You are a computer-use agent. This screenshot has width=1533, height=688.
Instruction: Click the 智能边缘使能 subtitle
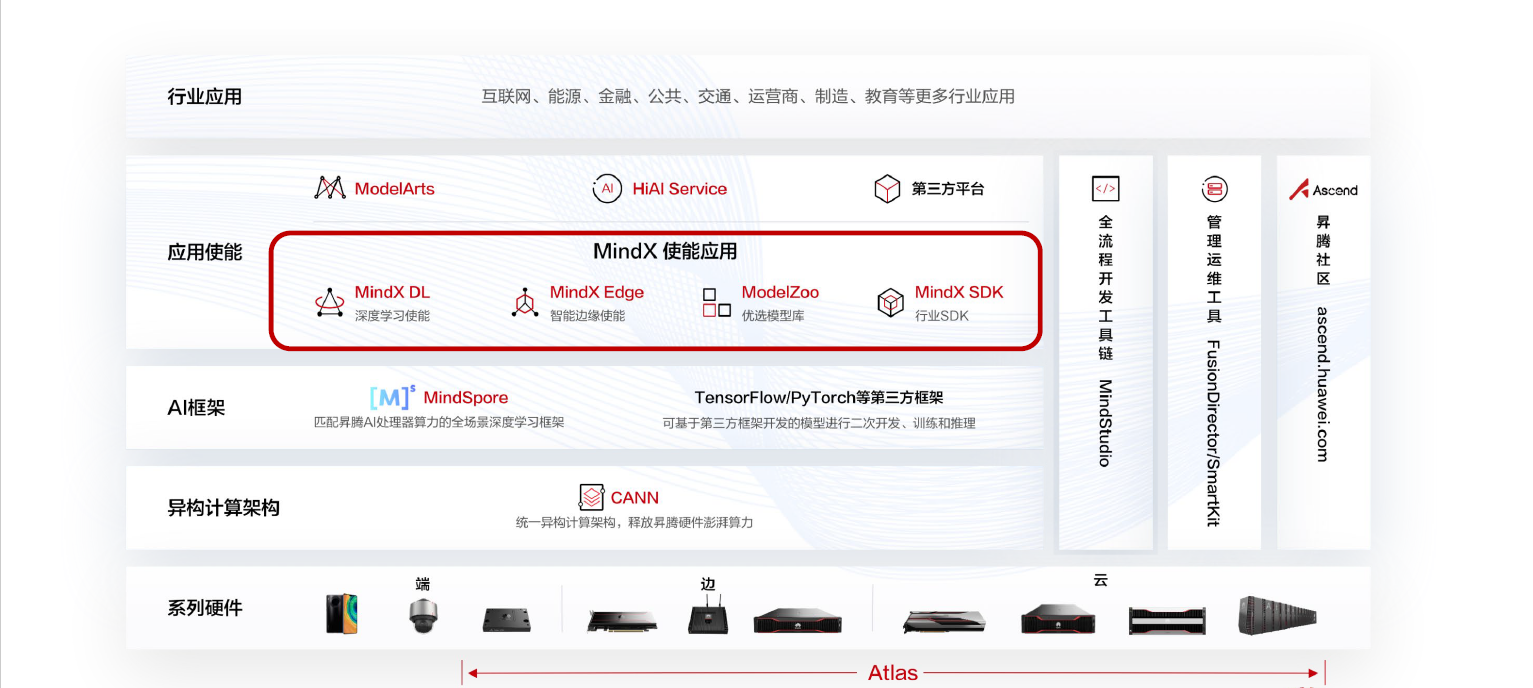tap(587, 316)
